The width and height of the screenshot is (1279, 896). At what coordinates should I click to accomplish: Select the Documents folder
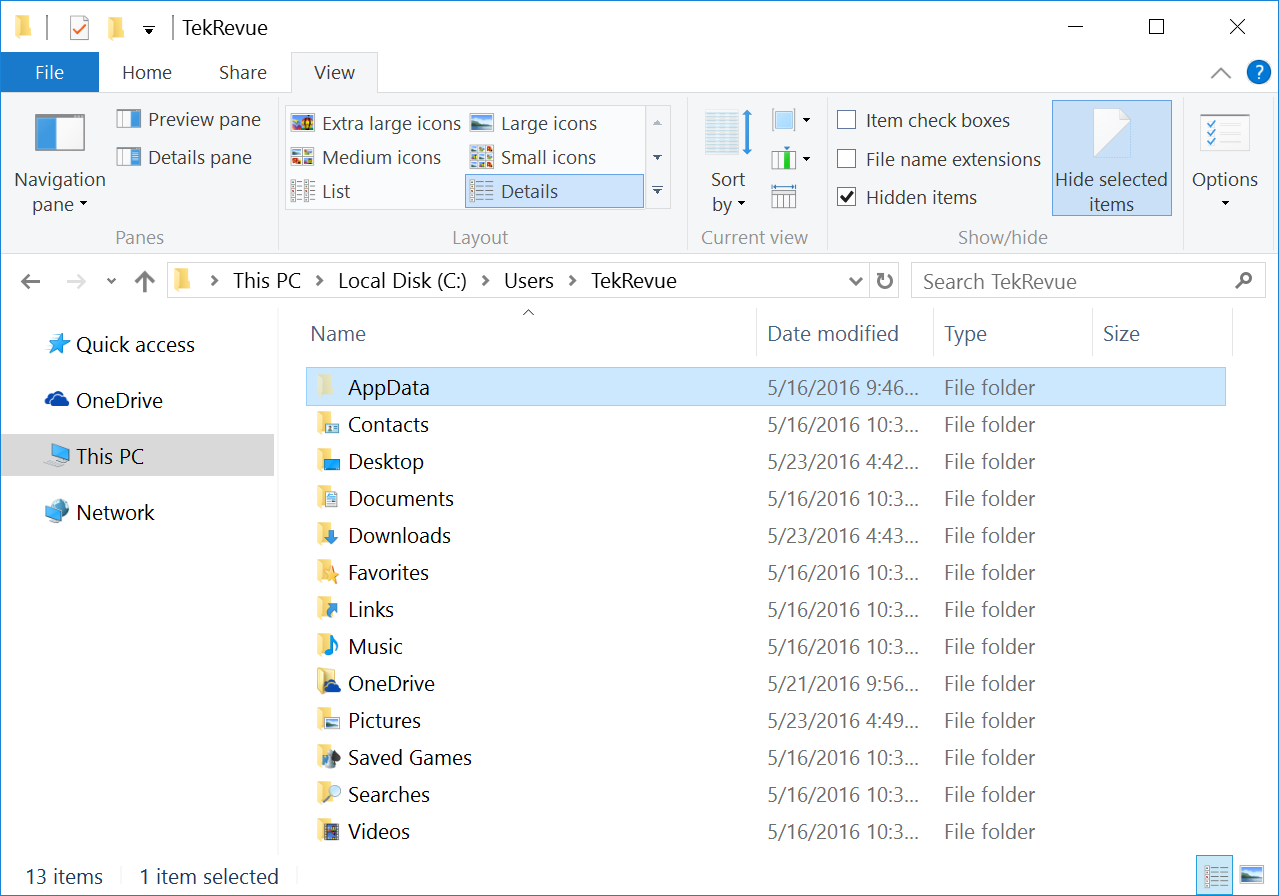(x=765, y=498)
